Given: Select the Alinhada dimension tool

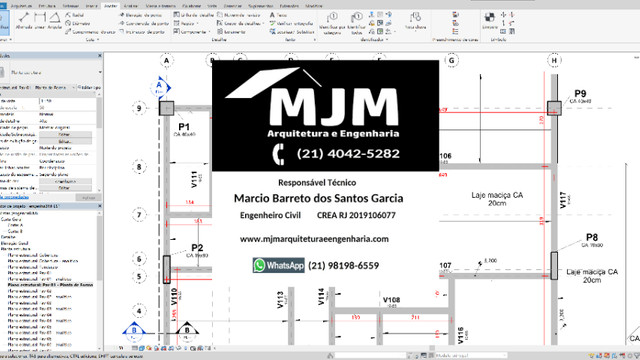Looking at the screenshot, I should [x=24, y=20].
